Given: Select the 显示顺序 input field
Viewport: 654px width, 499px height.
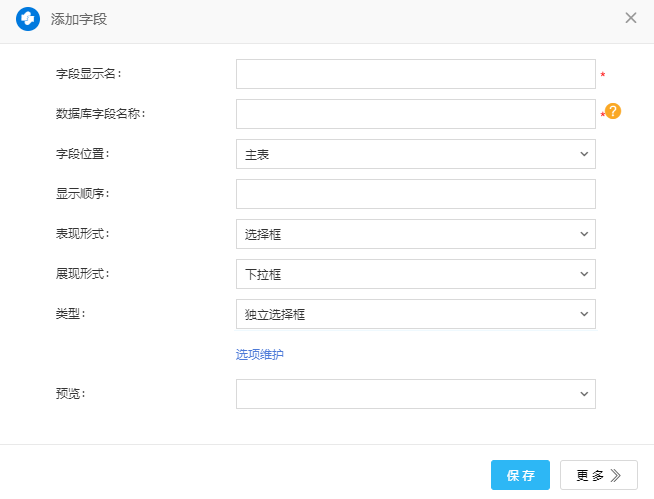Looking at the screenshot, I should (x=415, y=194).
